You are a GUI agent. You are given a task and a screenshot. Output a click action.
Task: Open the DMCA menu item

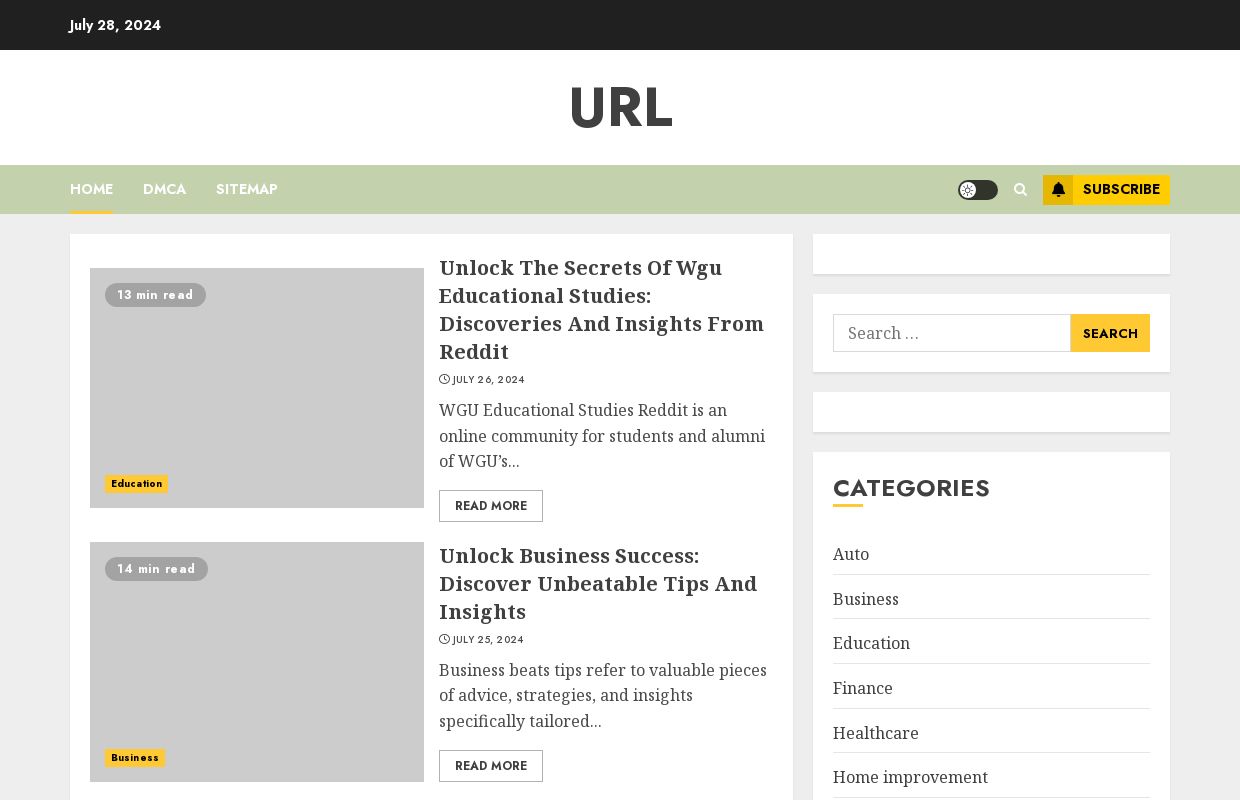(x=164, y=189)
